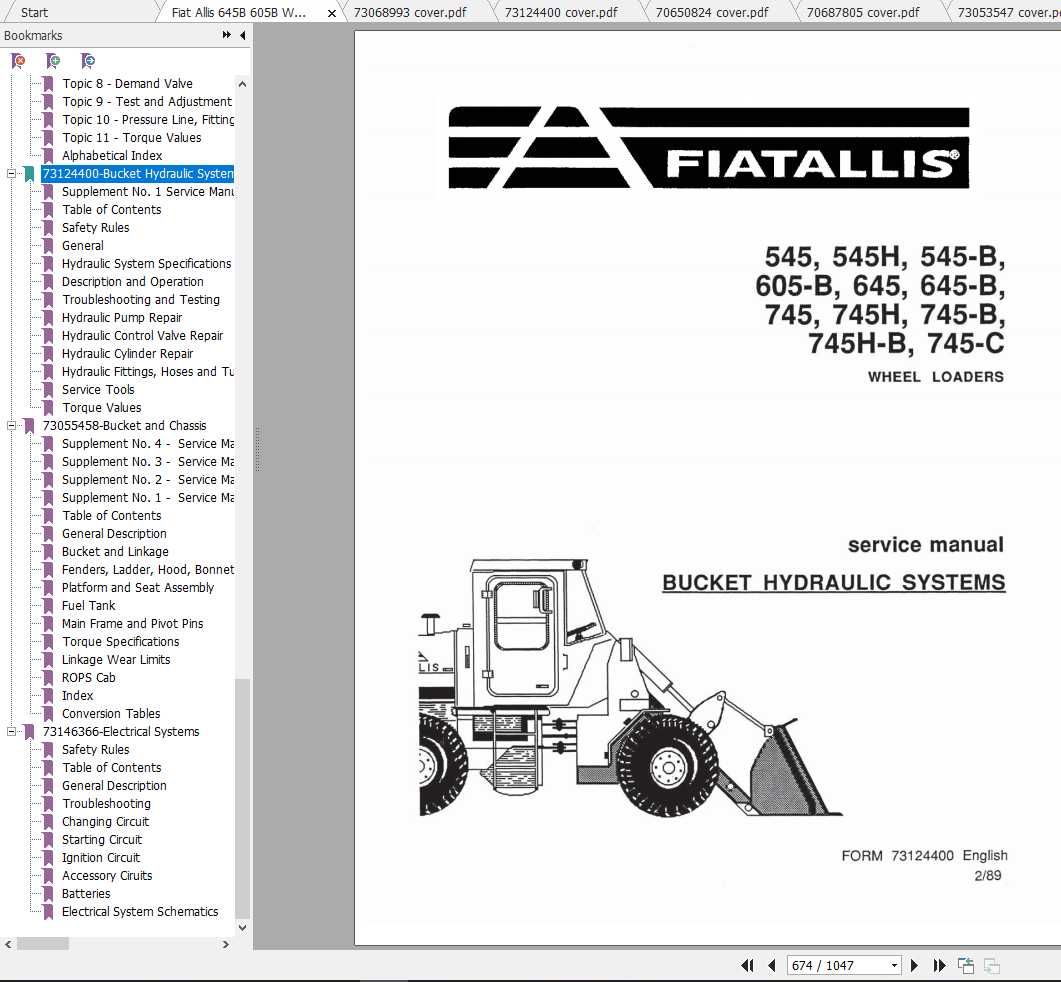Open Supplement No. 4 bookmark

point(148,444)
